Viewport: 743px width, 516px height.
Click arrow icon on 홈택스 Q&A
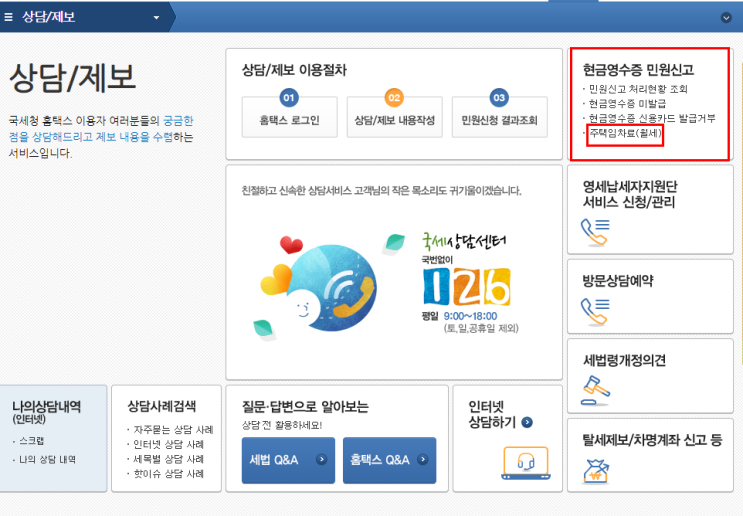click(x=423, y=459)
